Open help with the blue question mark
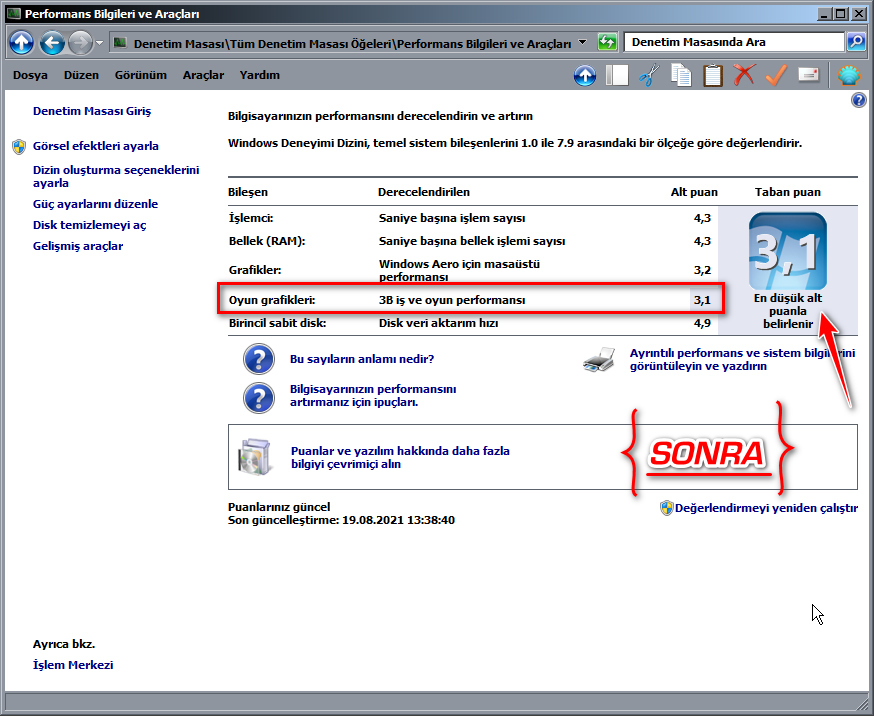Viewport: 874px width, 716px height. pos(858,100)
